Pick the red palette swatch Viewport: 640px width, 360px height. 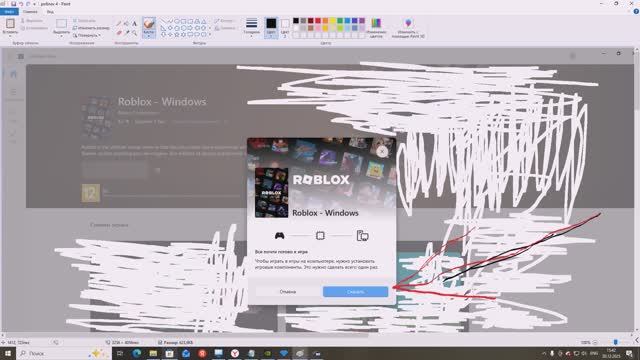click(318, 21)
